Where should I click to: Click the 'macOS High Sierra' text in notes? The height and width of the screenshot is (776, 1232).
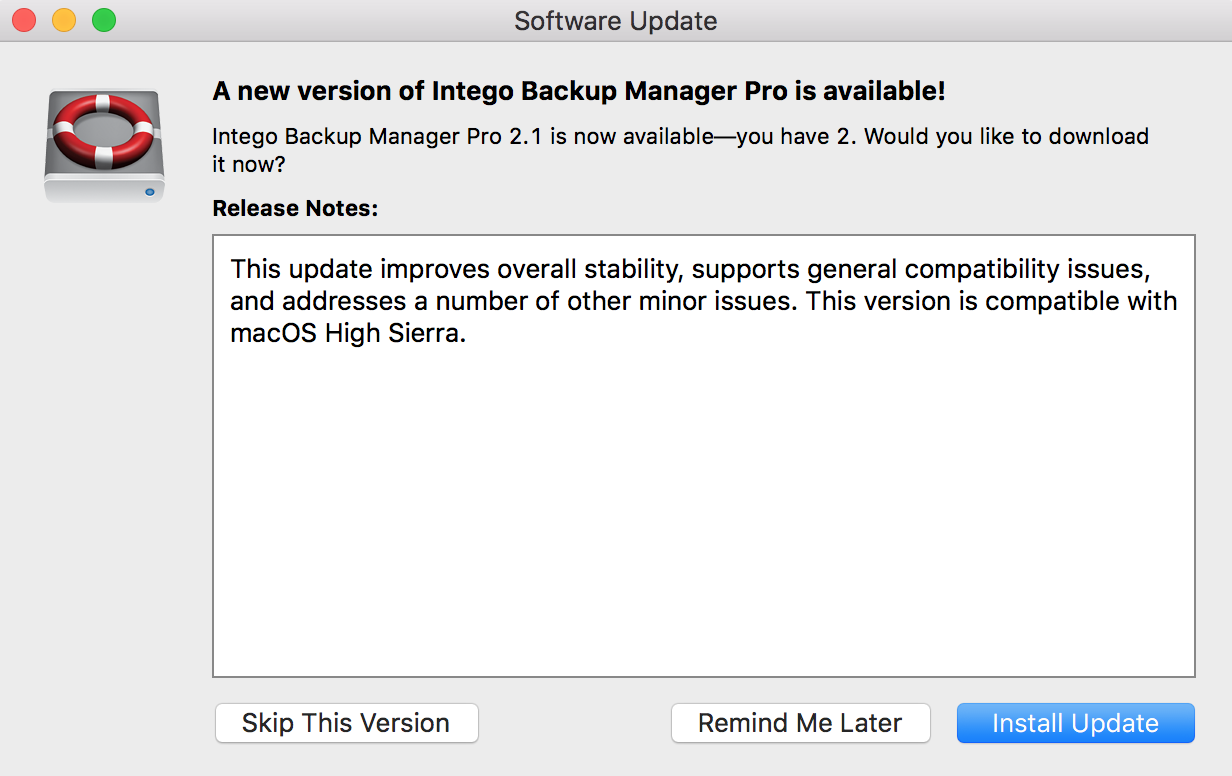(x=349, y=333)
